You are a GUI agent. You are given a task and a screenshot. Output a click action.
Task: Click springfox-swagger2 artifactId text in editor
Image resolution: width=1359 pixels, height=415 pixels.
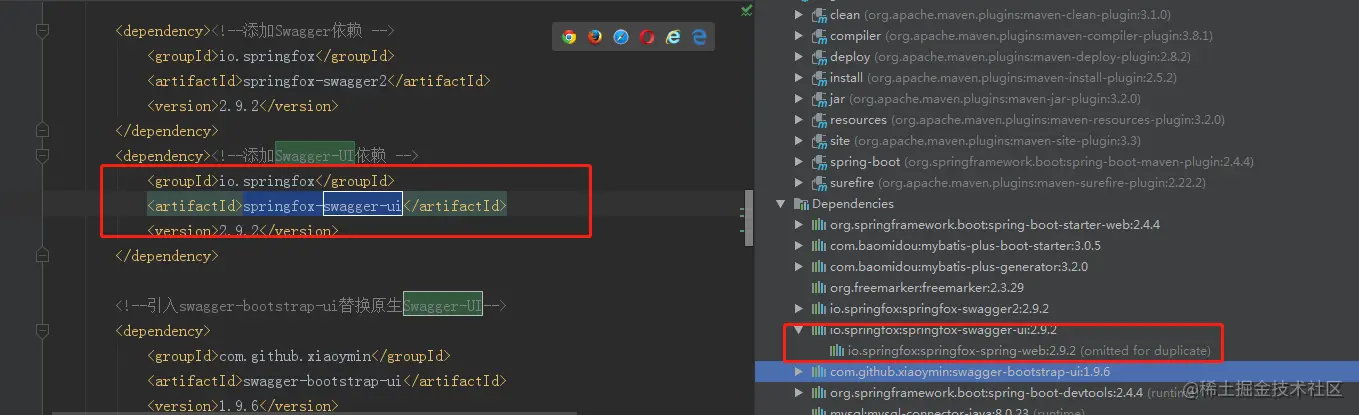(314, 81)
